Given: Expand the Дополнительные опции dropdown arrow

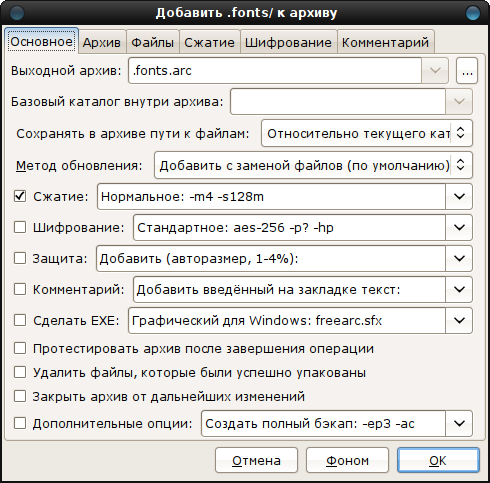Looking at the screenshot, I should click(459, 424).
